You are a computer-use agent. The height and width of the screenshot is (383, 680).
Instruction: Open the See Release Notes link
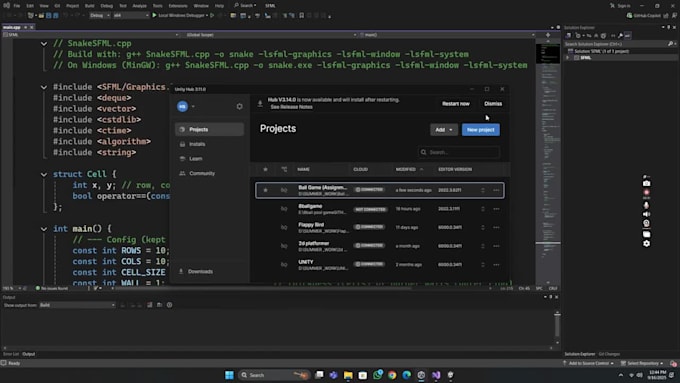(291, 107)
